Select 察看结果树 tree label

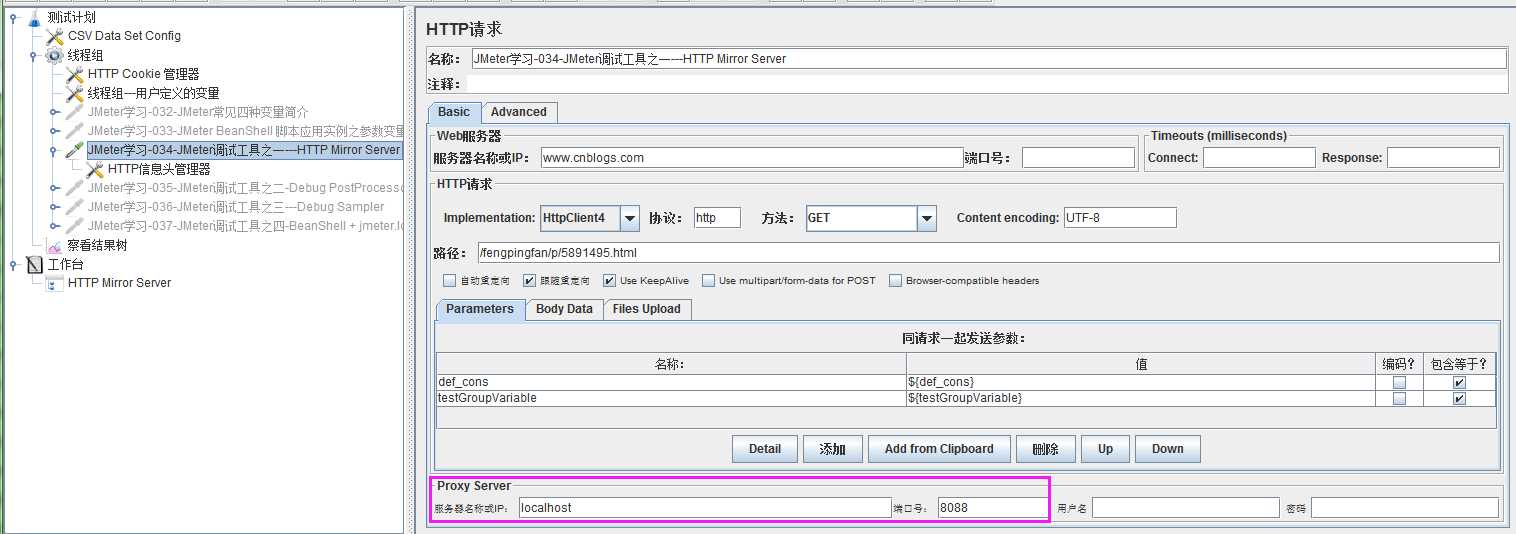[97, 245]
